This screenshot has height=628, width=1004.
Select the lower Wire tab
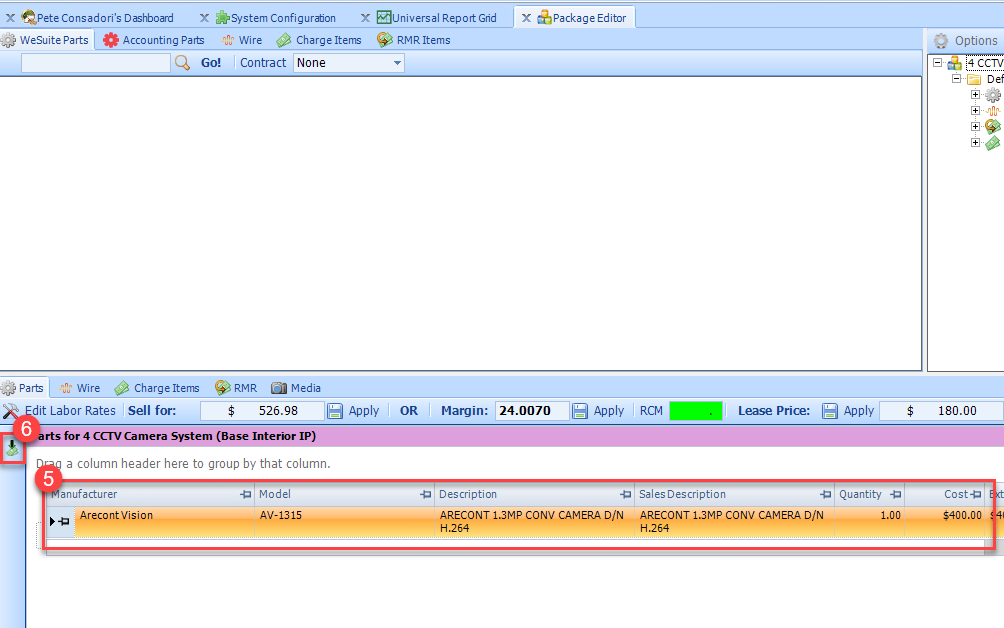[79, 388]
